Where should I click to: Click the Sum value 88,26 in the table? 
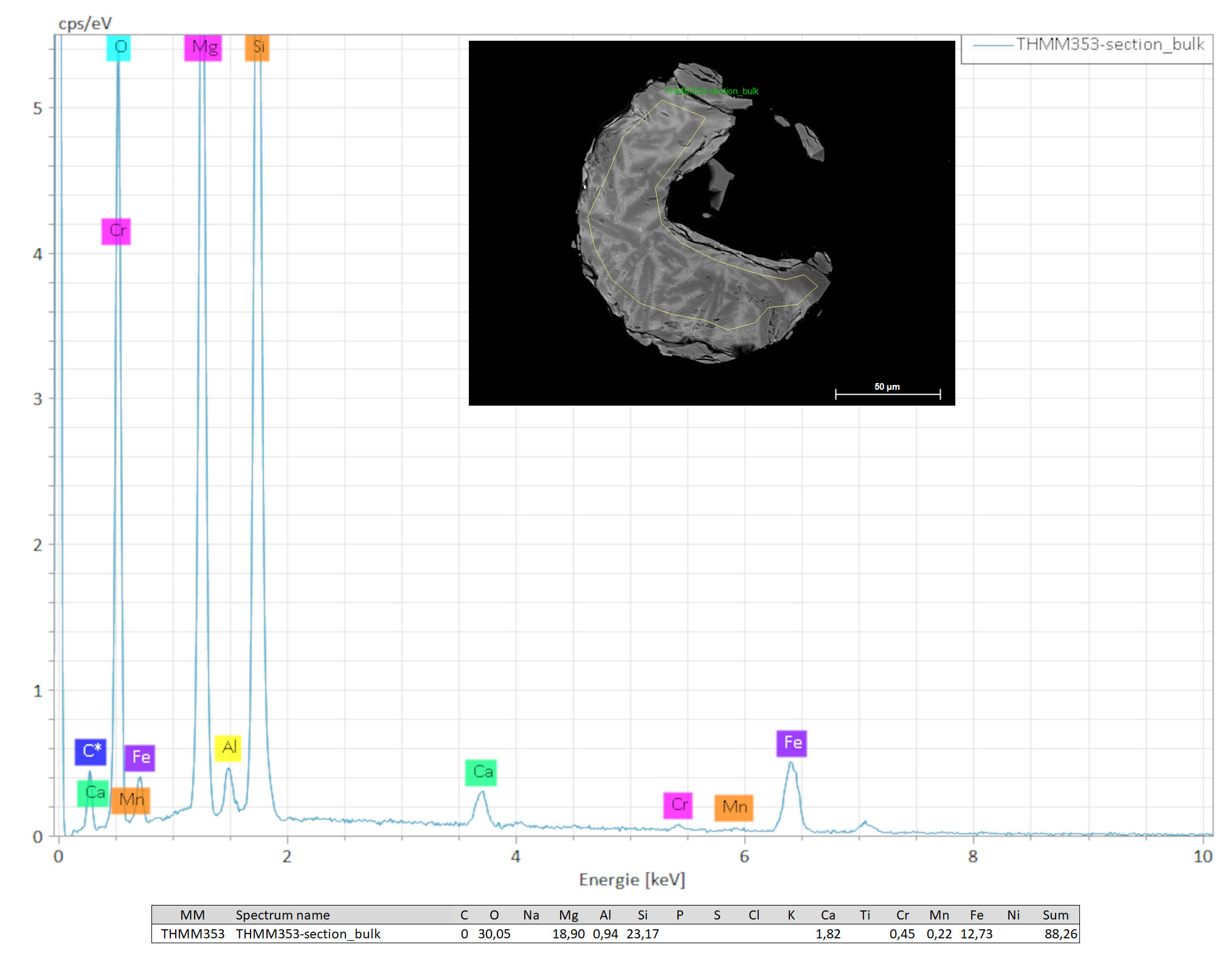[1061, 933]
